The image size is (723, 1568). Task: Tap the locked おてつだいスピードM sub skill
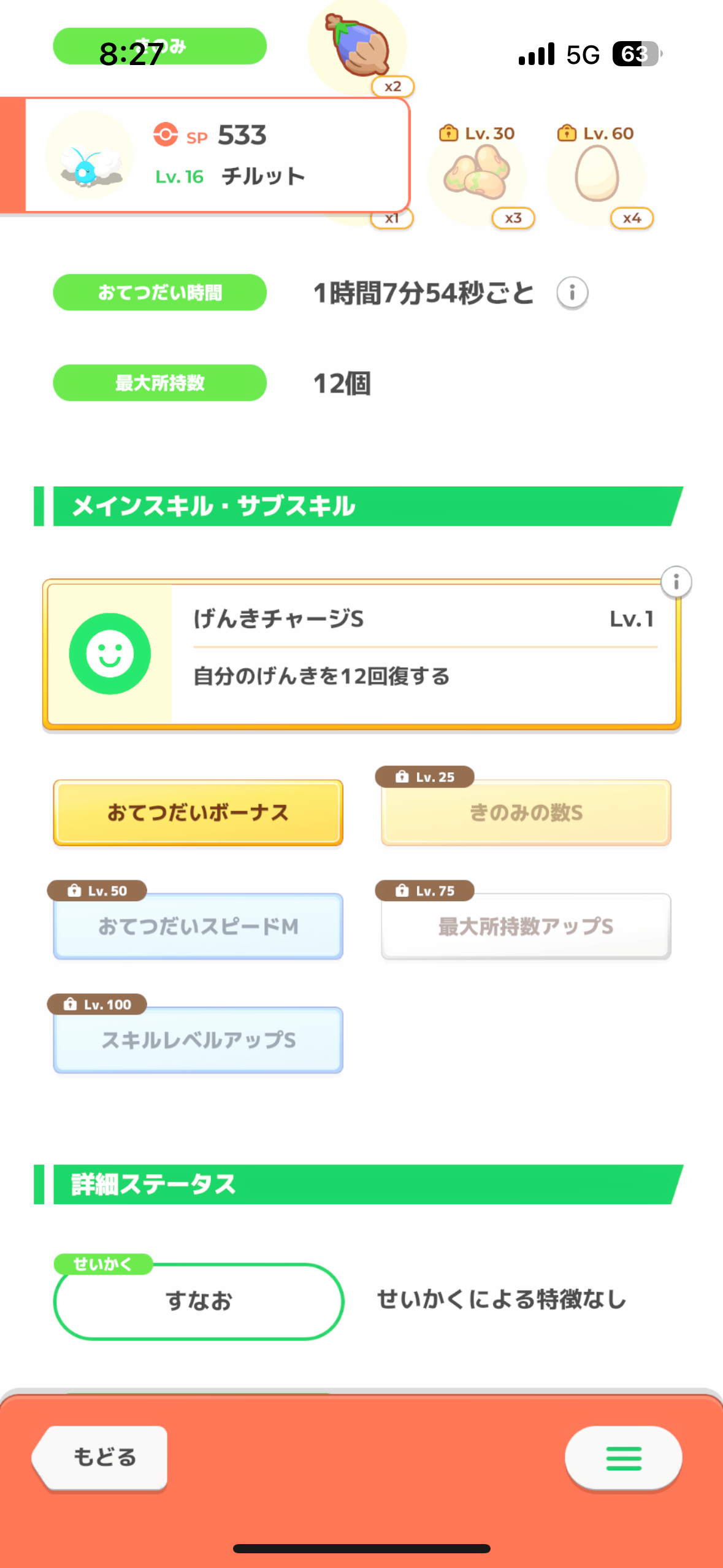point(198,926)
